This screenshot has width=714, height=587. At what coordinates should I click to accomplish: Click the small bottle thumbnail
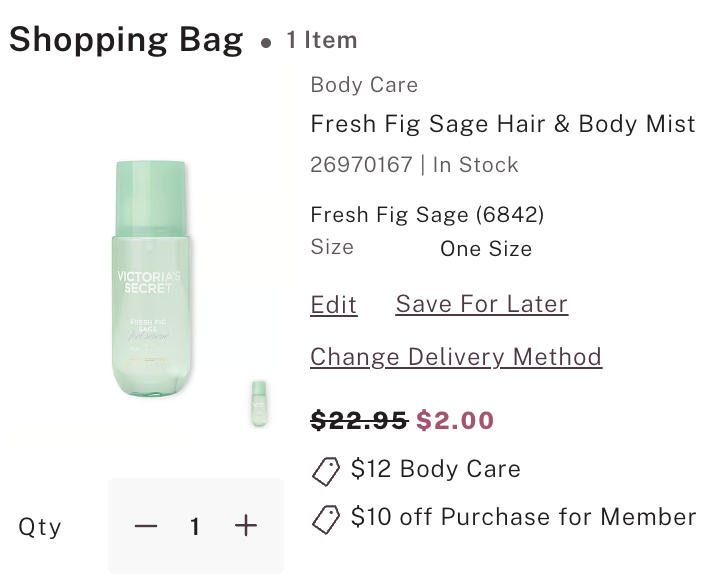259,402
